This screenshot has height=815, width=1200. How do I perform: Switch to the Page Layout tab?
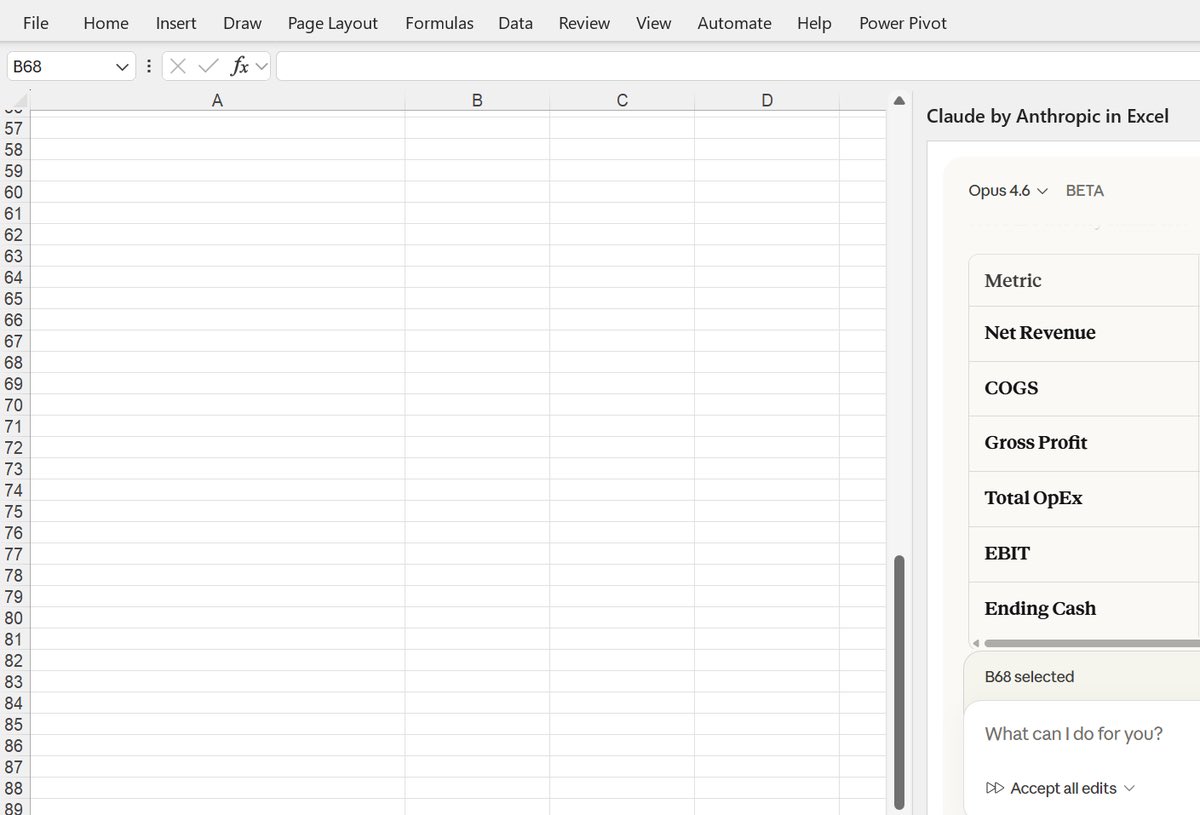coord(333,22)
